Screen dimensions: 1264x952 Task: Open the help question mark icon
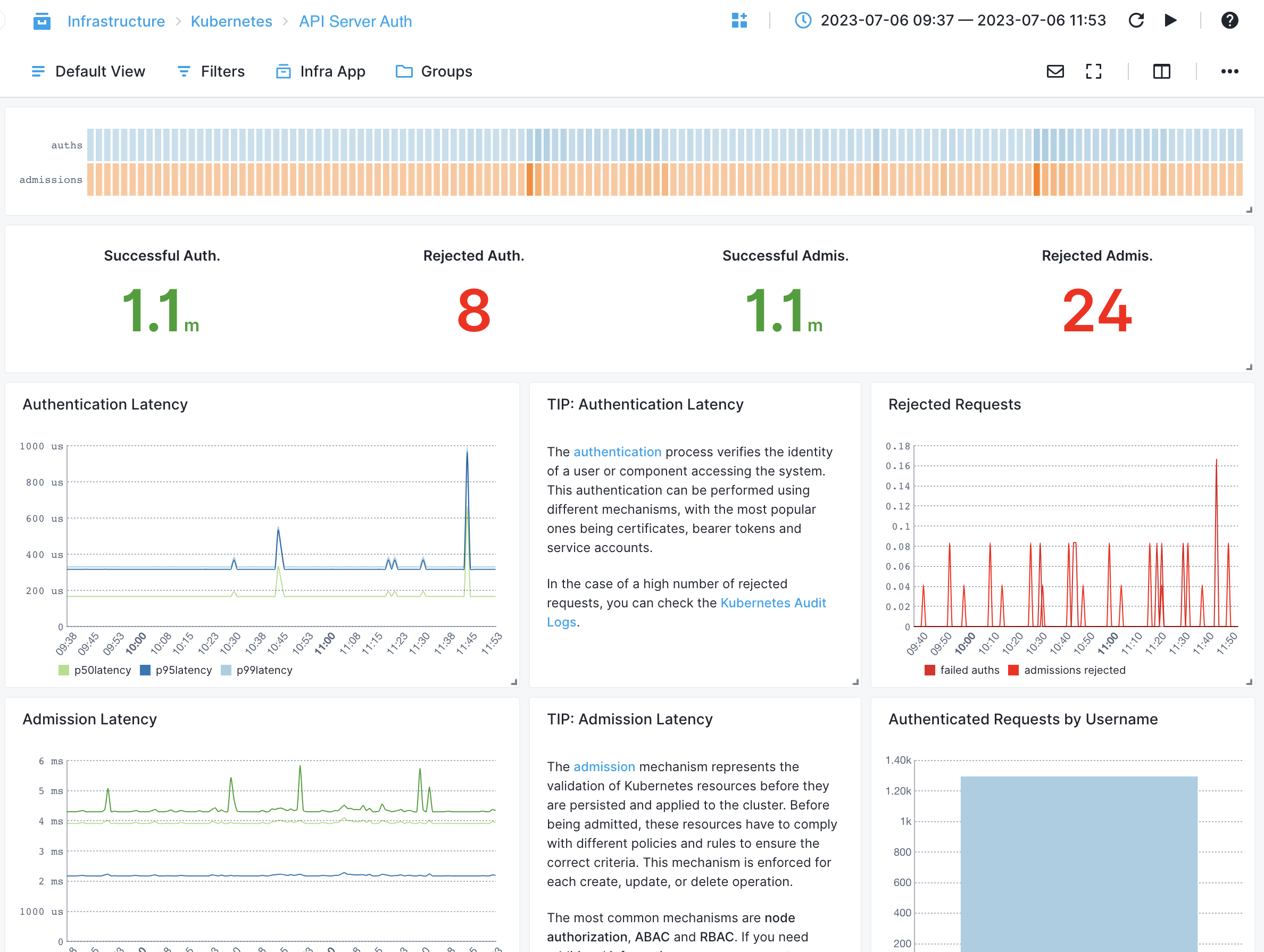coord(1229,21)
